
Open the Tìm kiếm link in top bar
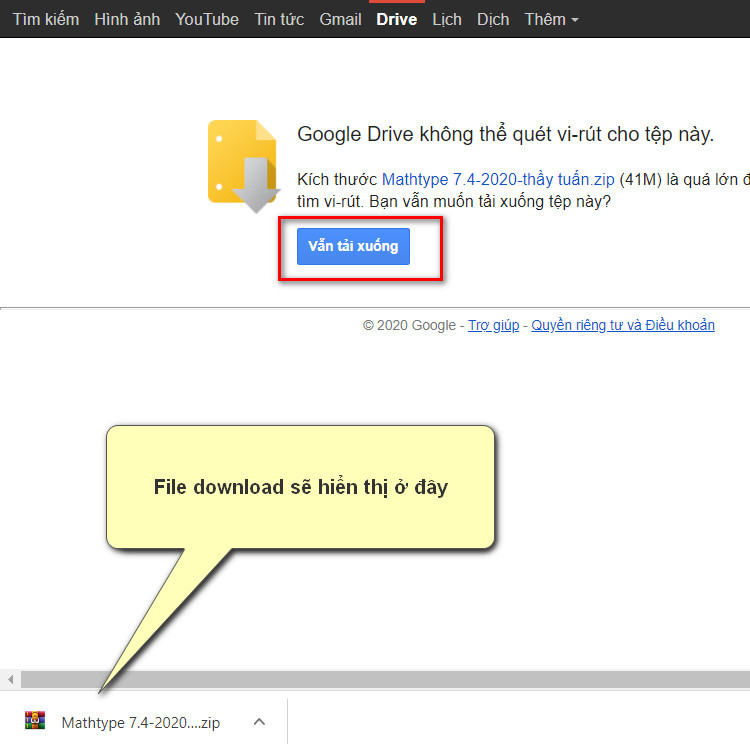click(46, 19)
